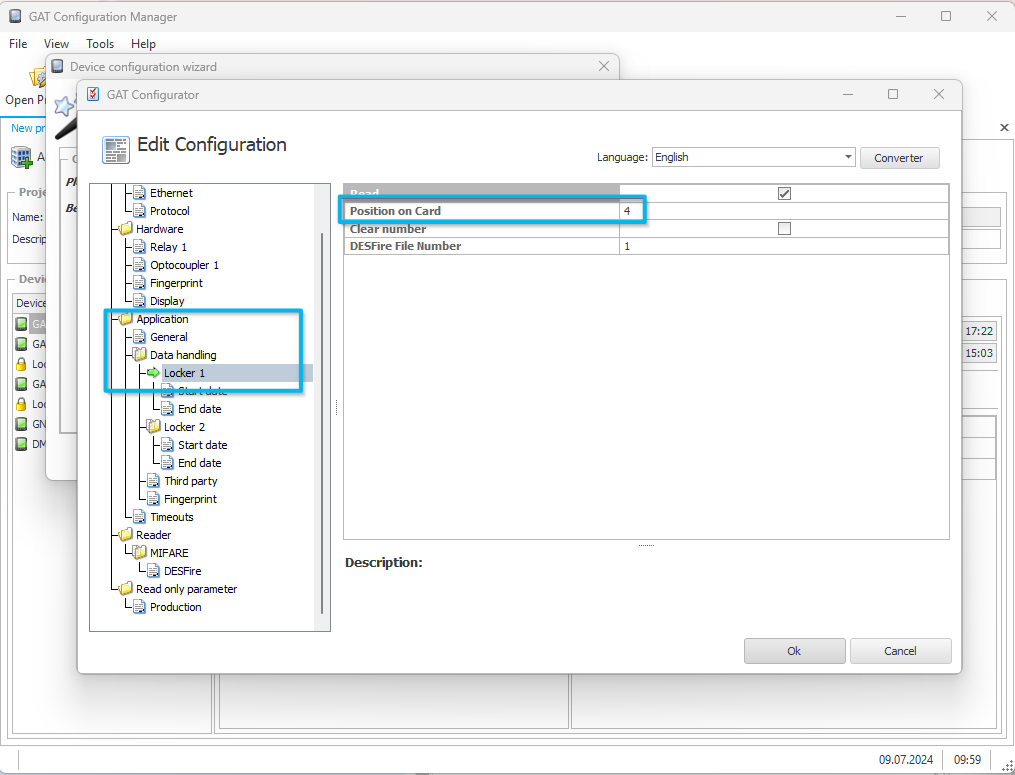
Task: Click the Converter button
Action: [899, 158]
